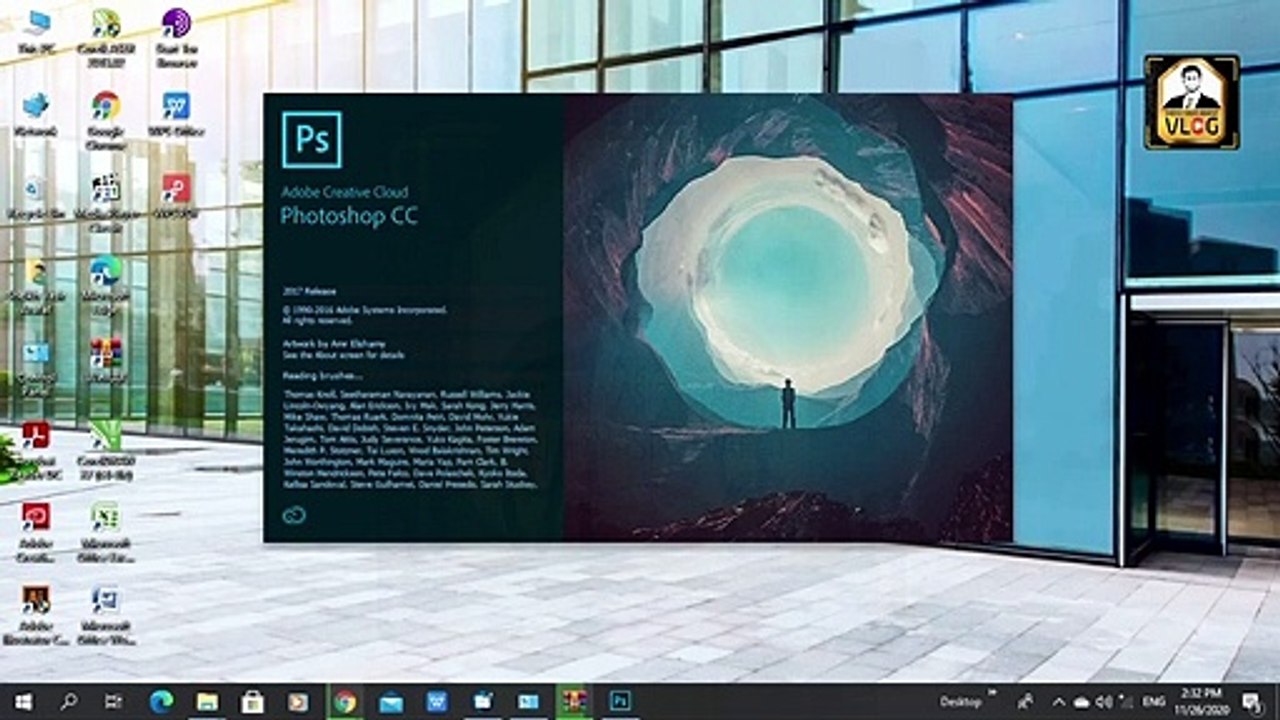This screenshot has height=720, width=1280.
Task: Open the notification Action Center
Action: [1252, 701]
